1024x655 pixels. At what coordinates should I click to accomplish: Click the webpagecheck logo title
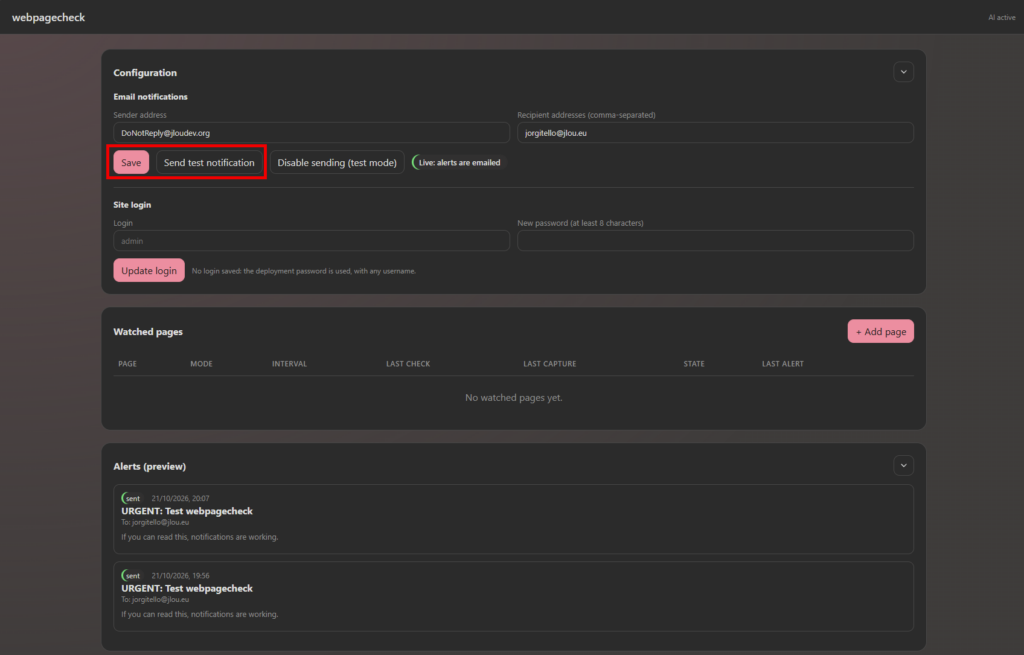click(48, 18)
